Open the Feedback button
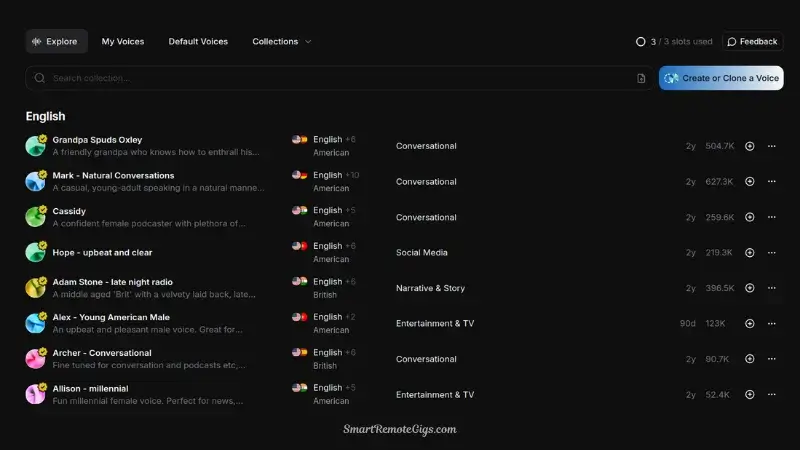Viewport: 800px width, 450px height. pyautogui.click(x=752, y=42)
